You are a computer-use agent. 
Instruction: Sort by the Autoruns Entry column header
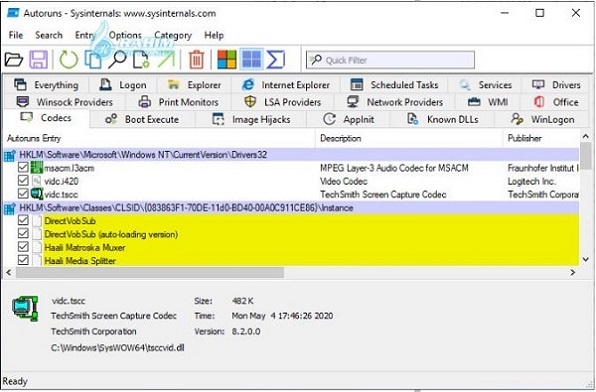coord(159,138)
